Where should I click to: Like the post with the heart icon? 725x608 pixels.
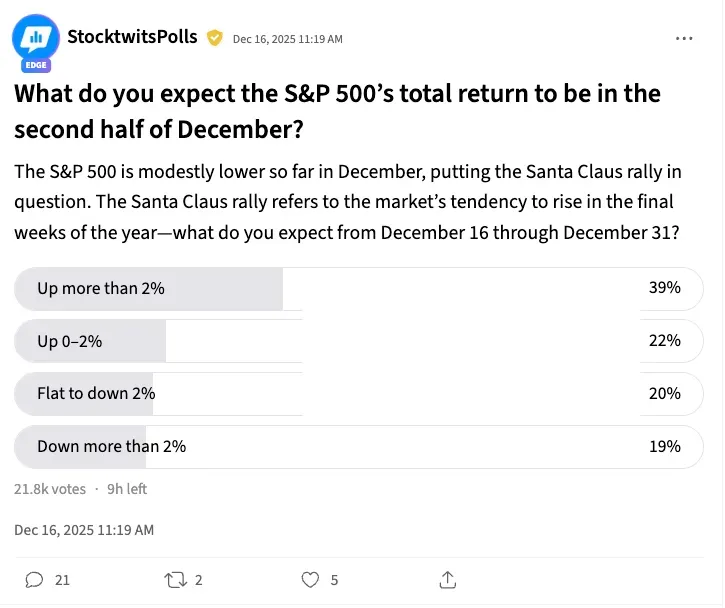point(310,579)
